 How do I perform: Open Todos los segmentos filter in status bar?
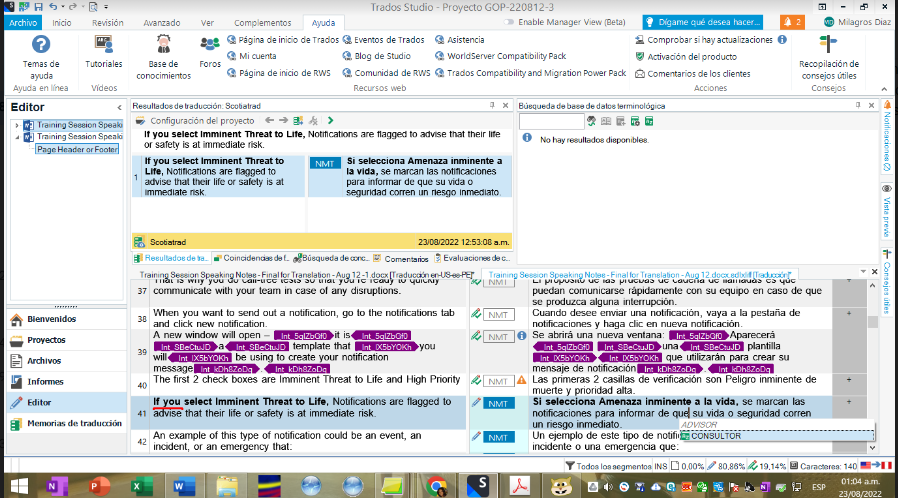point(609,466)
